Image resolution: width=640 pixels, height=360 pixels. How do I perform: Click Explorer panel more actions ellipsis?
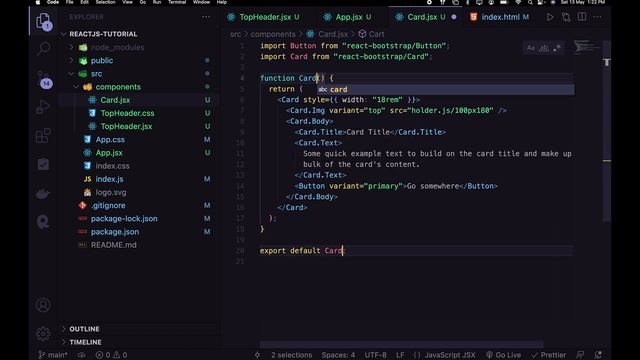click(206, 17)
